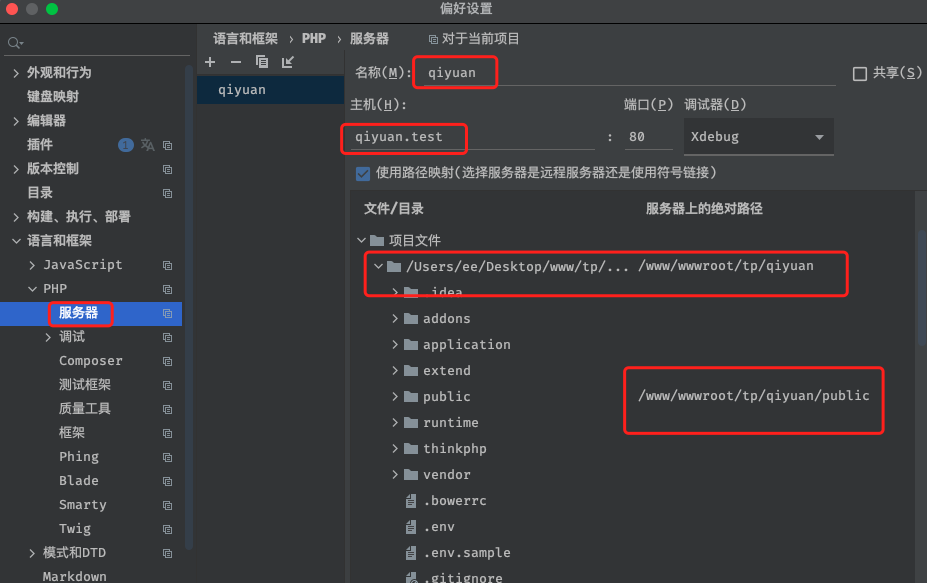
Task: Click the translate icon beside 插件
Action: pyautogui.click(x=147, y=145)
